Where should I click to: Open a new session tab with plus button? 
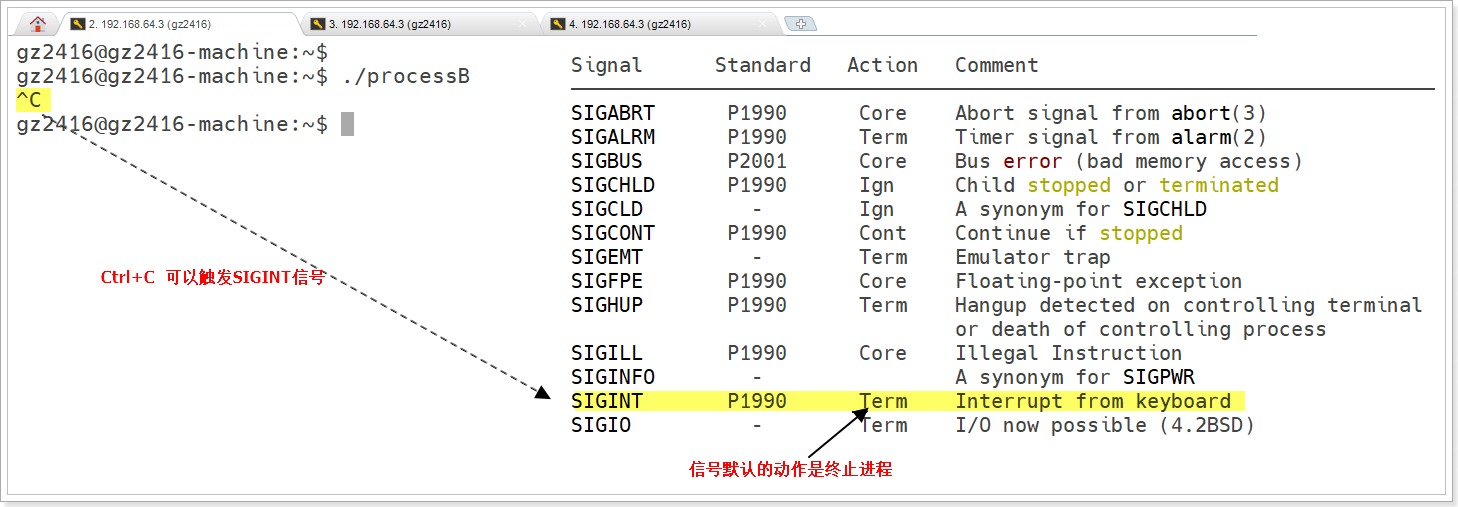(x=799, y=24)
